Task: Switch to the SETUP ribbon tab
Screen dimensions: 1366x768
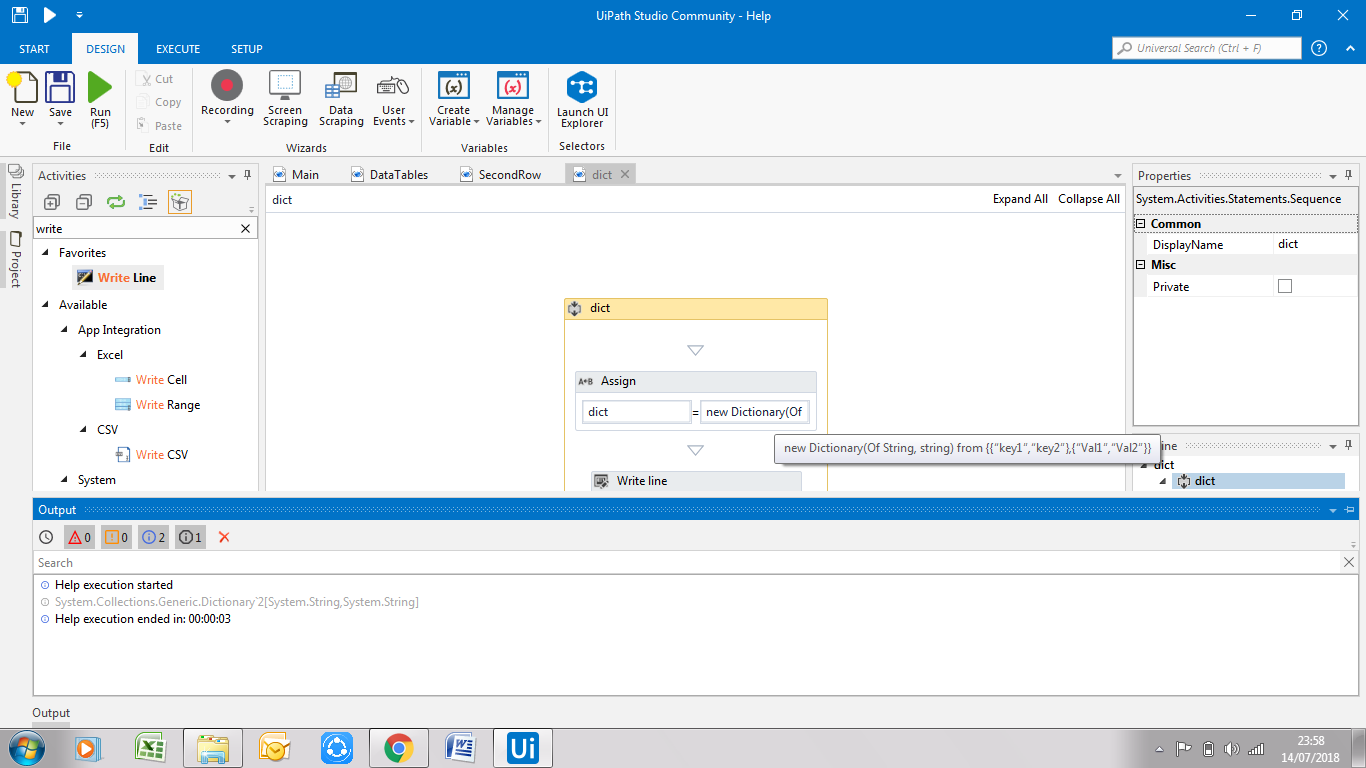Action: pyautogui.click(x=247, y=49)
